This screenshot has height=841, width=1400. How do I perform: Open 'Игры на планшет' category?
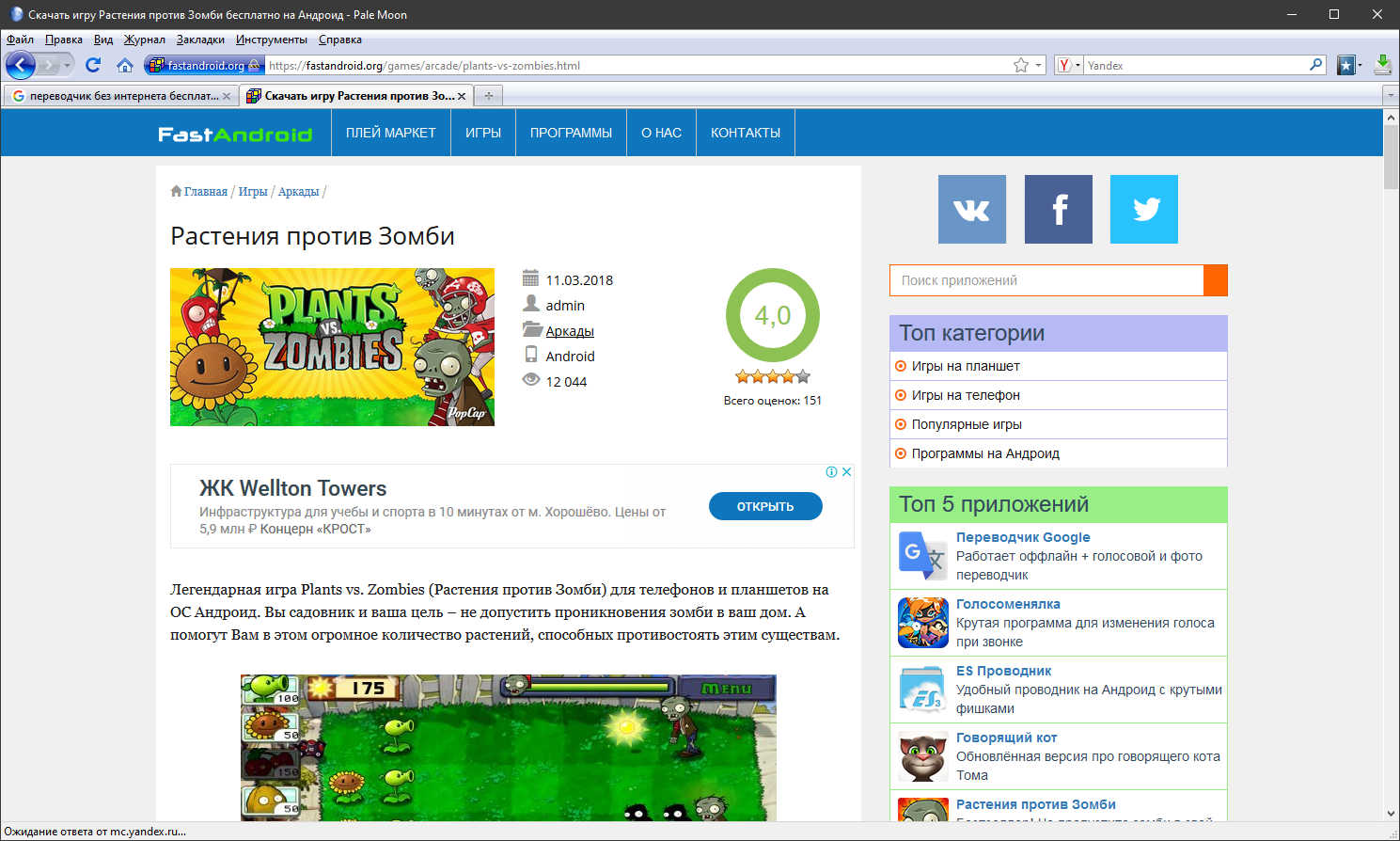(x=966, y=366)
